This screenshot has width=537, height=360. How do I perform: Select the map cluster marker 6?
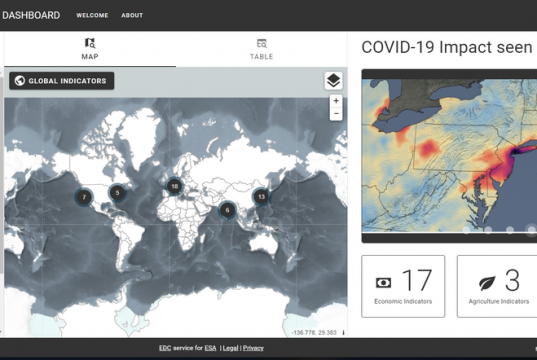(x=227, y=210)
